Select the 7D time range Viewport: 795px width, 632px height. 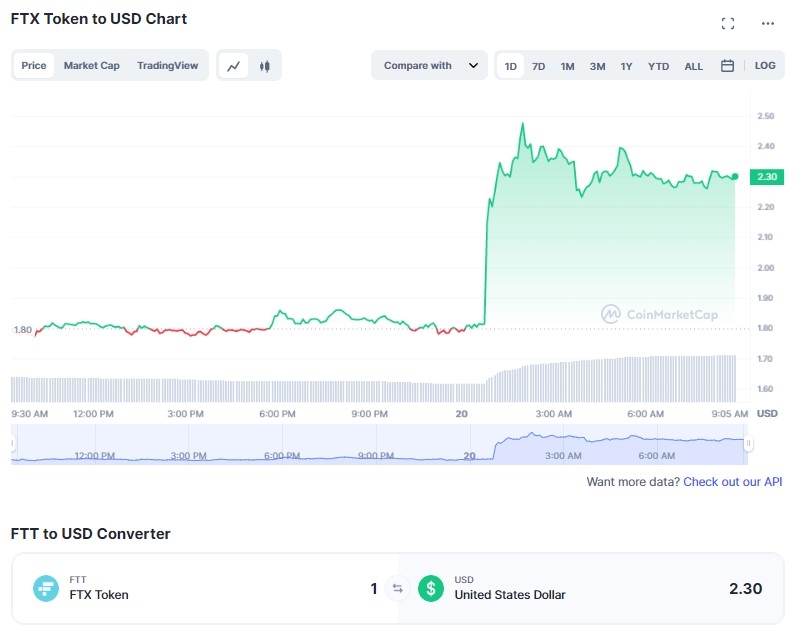click(x=538, y=66)
